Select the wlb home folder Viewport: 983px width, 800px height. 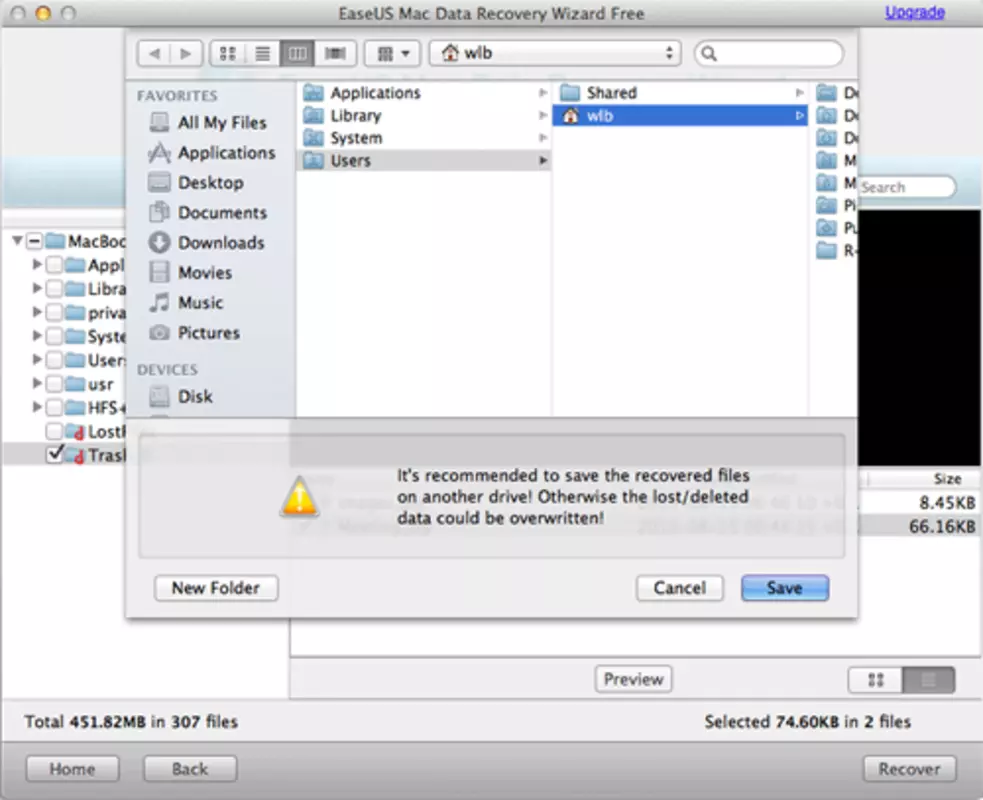[680, 115]
